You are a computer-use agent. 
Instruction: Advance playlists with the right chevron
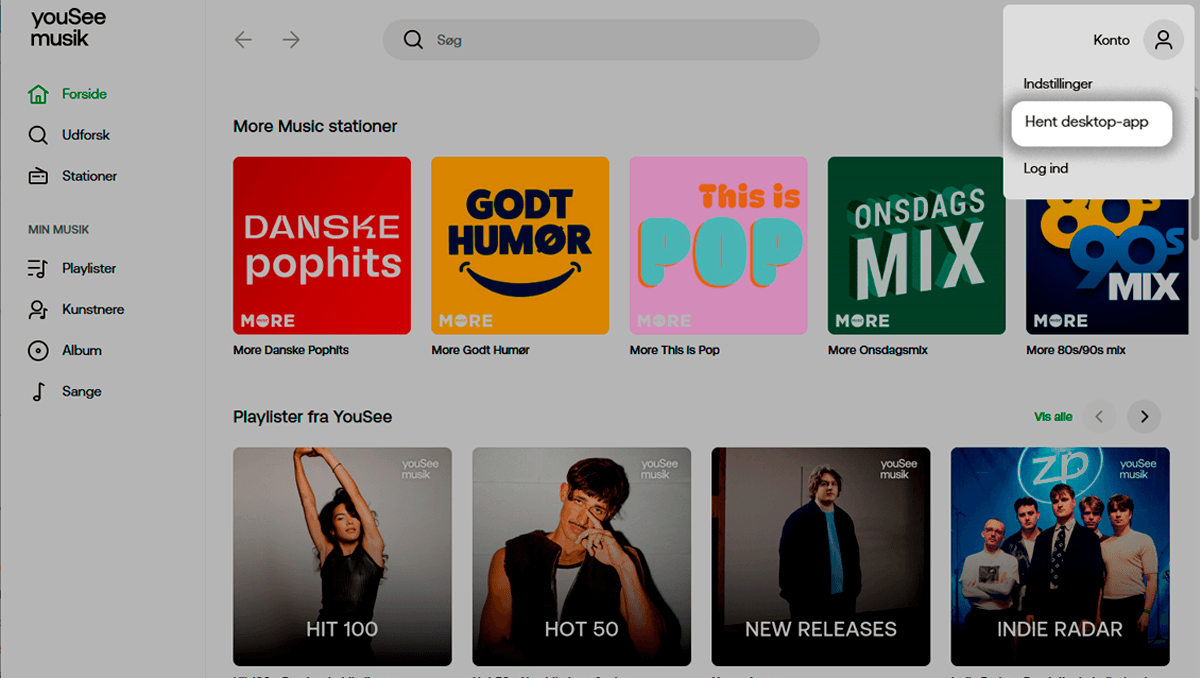[x=1143, y=416]
